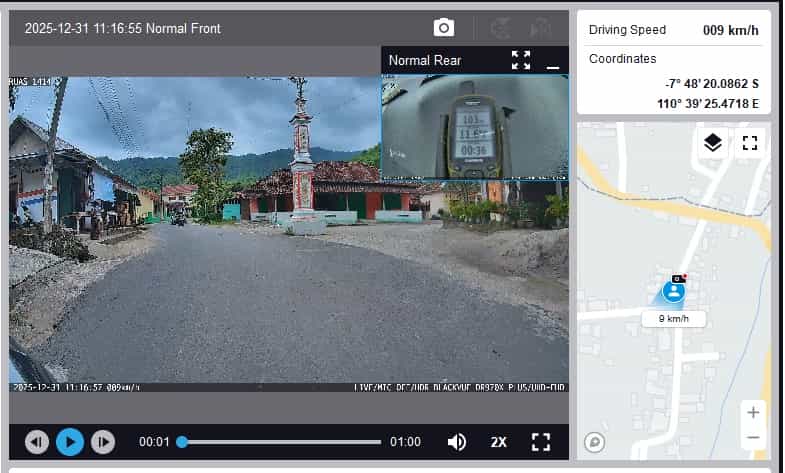Zoom in on the map

753,412
